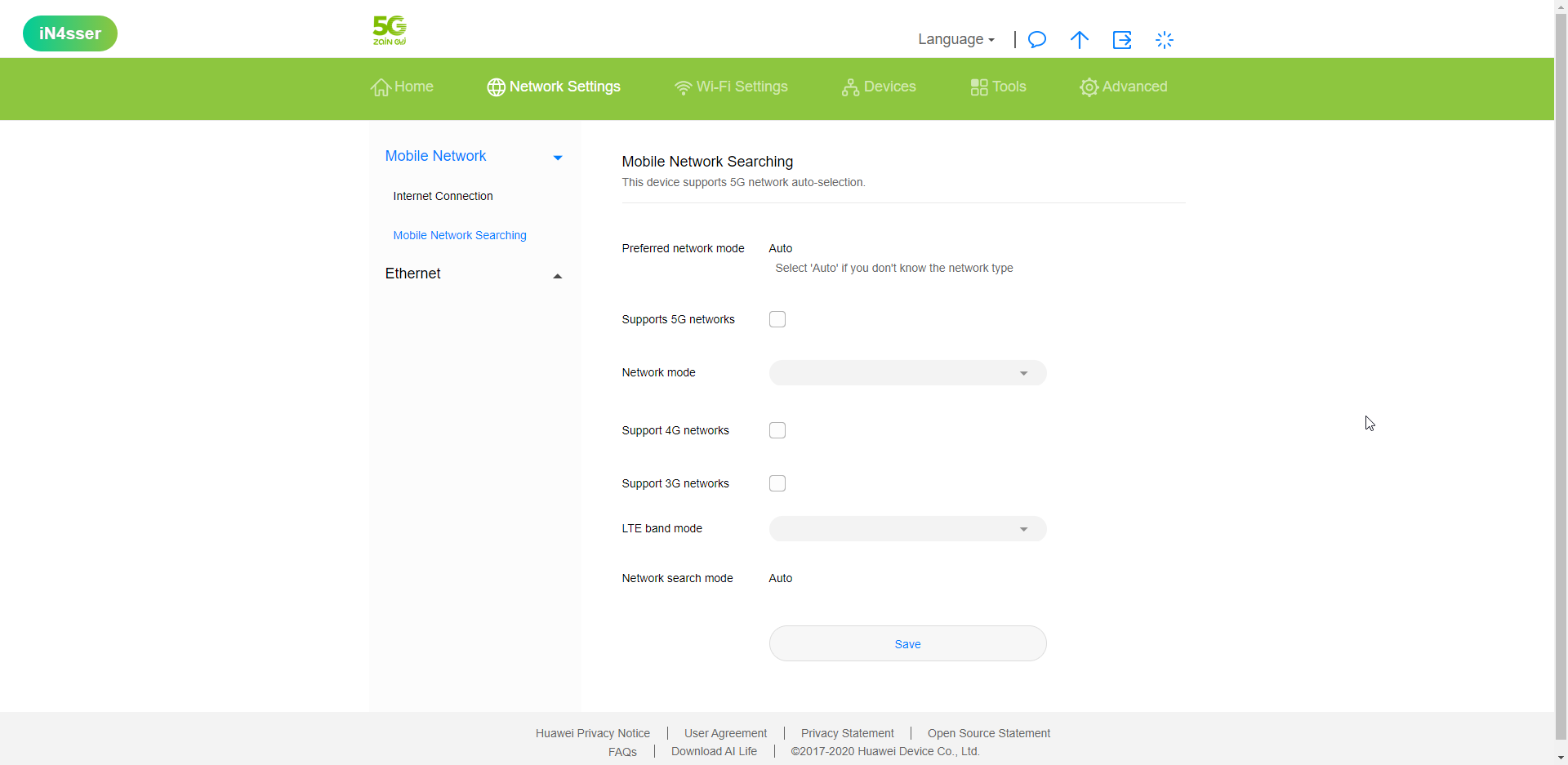Expand the Ethernet sidebar section
This screenshot has height=765, width=1568.
pos(474,274)
